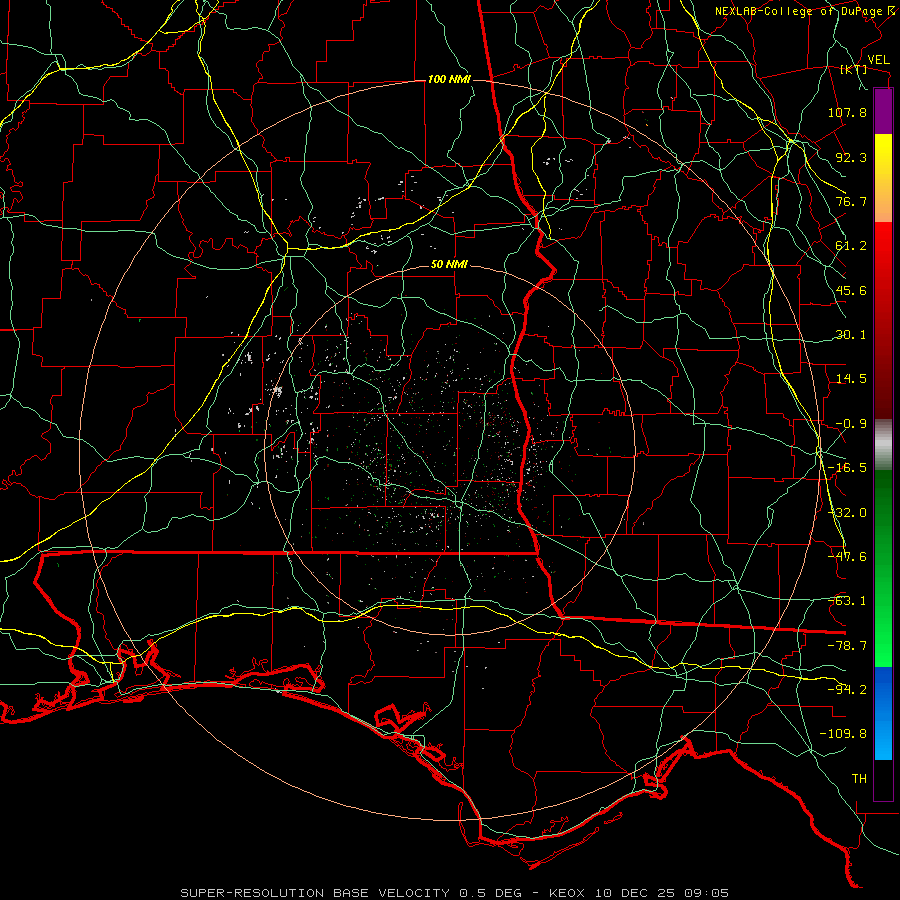Screen dimensions: 900x900
Task: Pick the purple segment of velocity color bar
Action: (x=883, y=111)
